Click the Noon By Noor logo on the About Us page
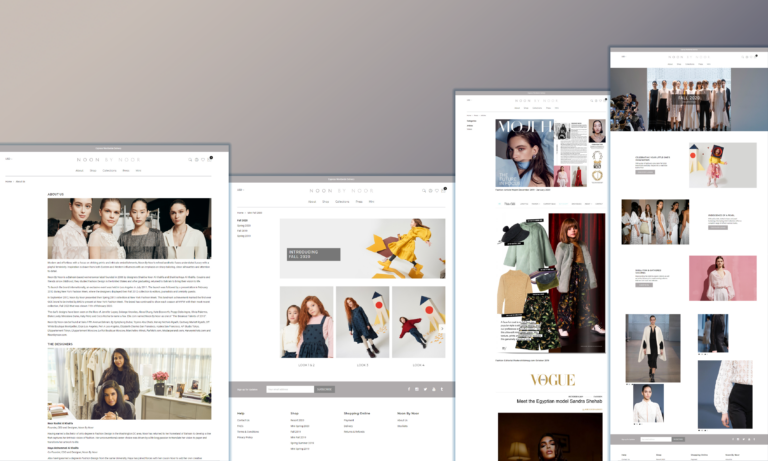Viewport: 768px width, 461px height. click(x=109, y=160)
